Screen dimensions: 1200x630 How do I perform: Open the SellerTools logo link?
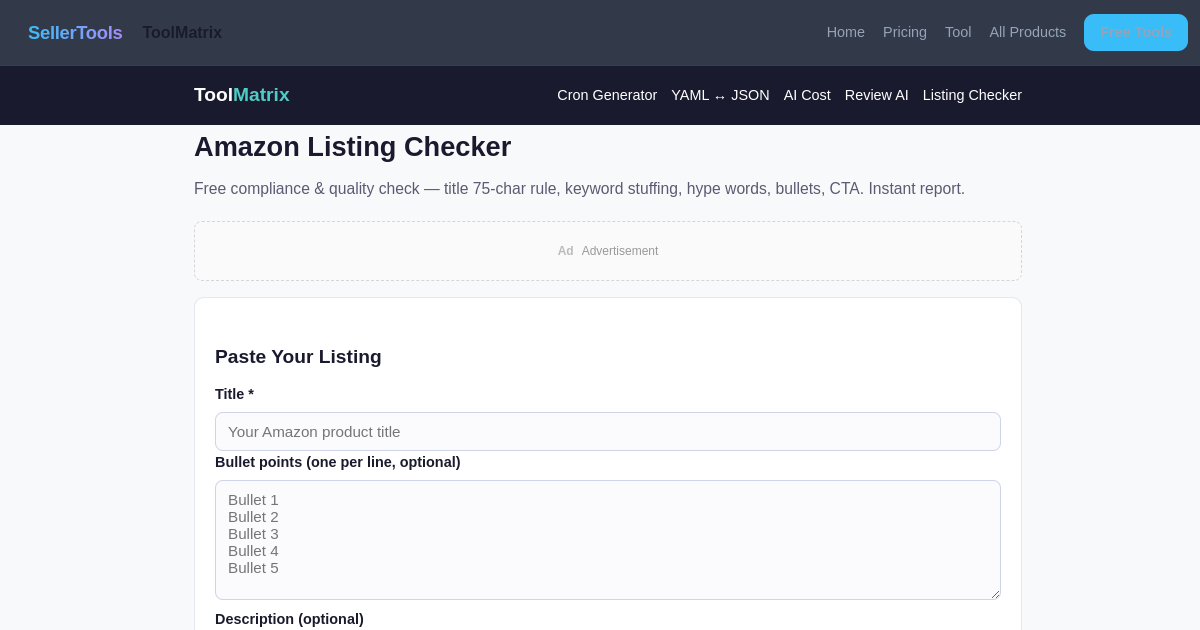pyautogui.click(x=75, y=33)
